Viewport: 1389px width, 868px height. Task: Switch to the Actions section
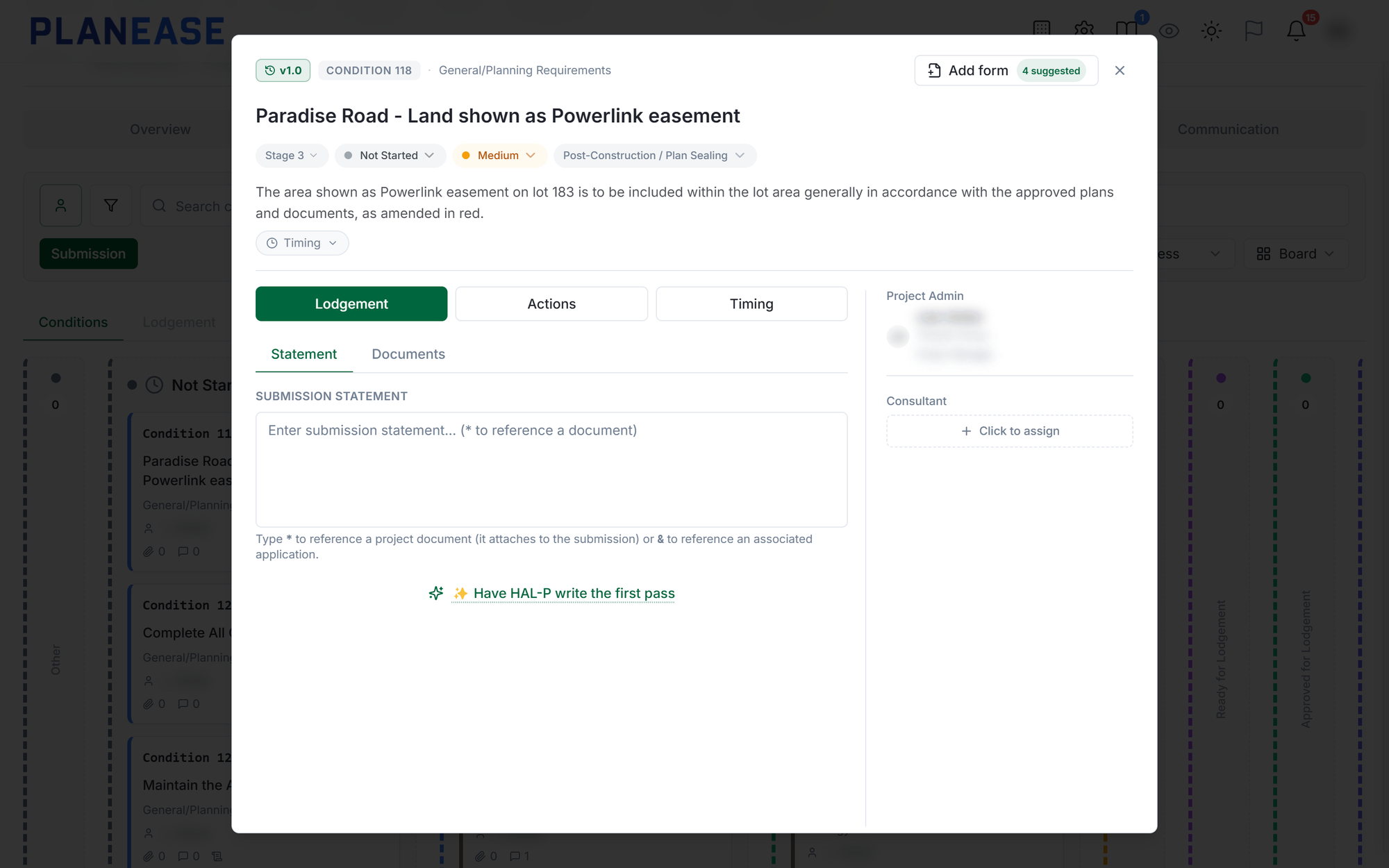point(551,303)
